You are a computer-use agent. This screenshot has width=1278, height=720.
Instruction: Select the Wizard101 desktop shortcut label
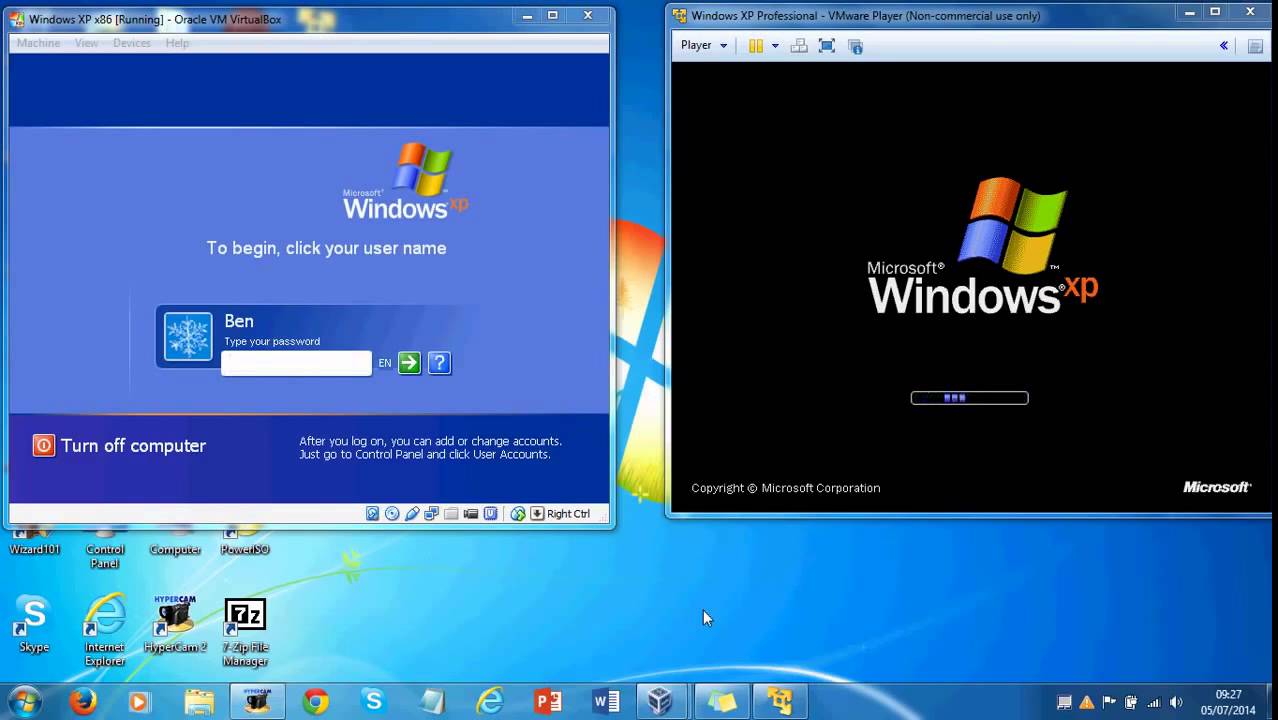click(x=35, y=550)
